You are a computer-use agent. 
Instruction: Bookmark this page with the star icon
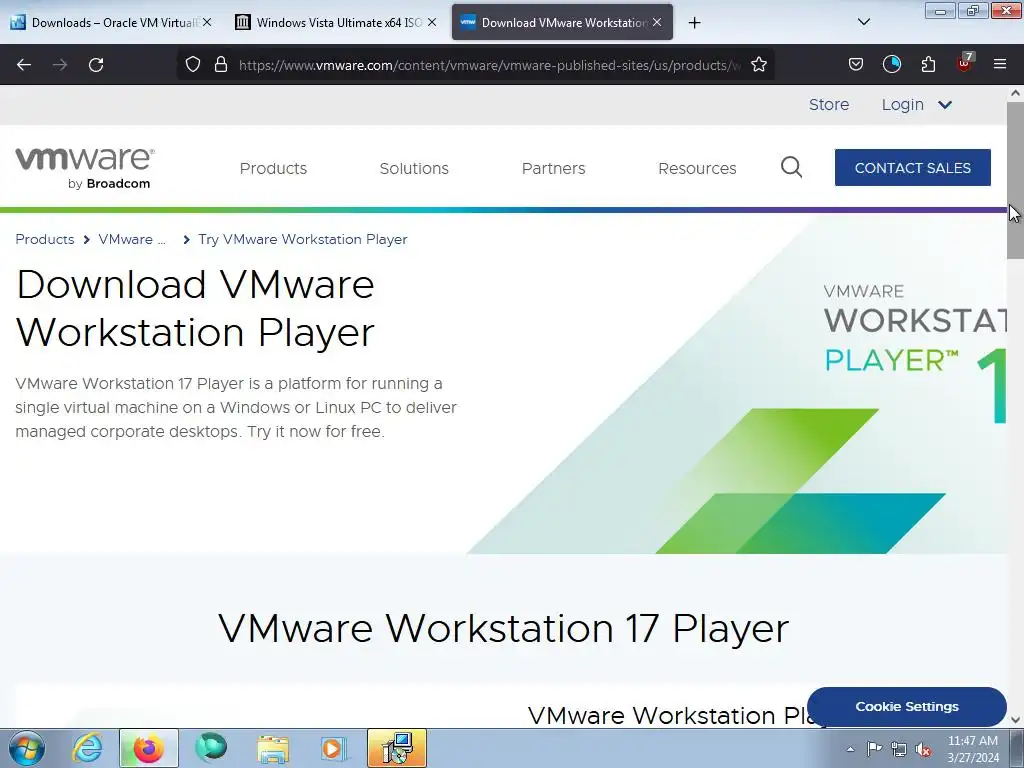point(758,65)
